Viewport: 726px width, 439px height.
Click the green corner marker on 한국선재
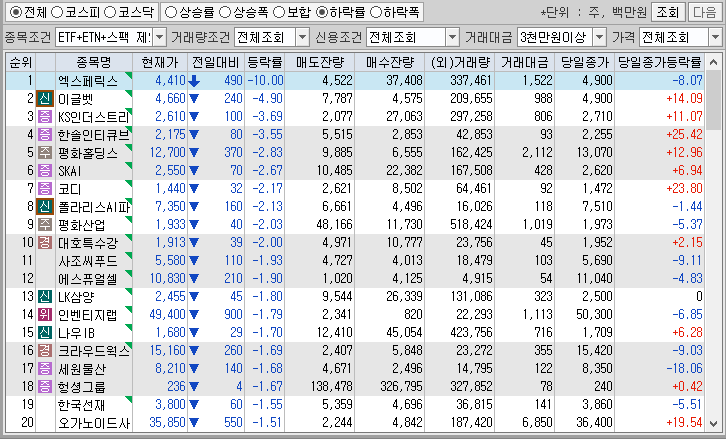tap(129, 399)
